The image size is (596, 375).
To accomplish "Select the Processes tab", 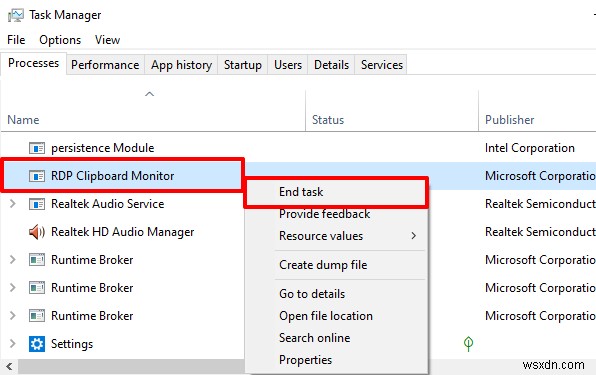I will [x=33, y=63].
